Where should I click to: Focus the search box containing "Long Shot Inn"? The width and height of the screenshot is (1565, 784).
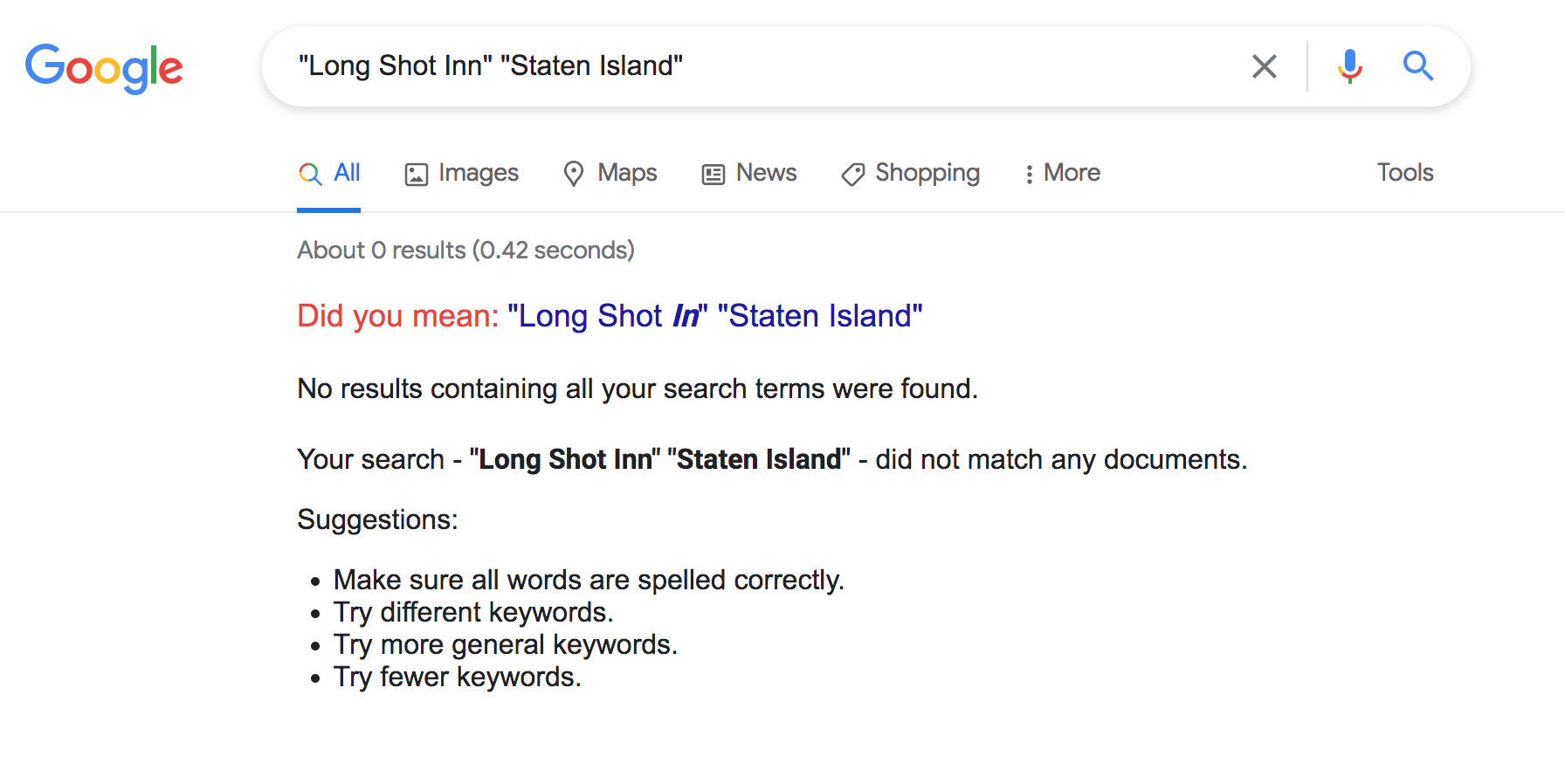point(769,66)
